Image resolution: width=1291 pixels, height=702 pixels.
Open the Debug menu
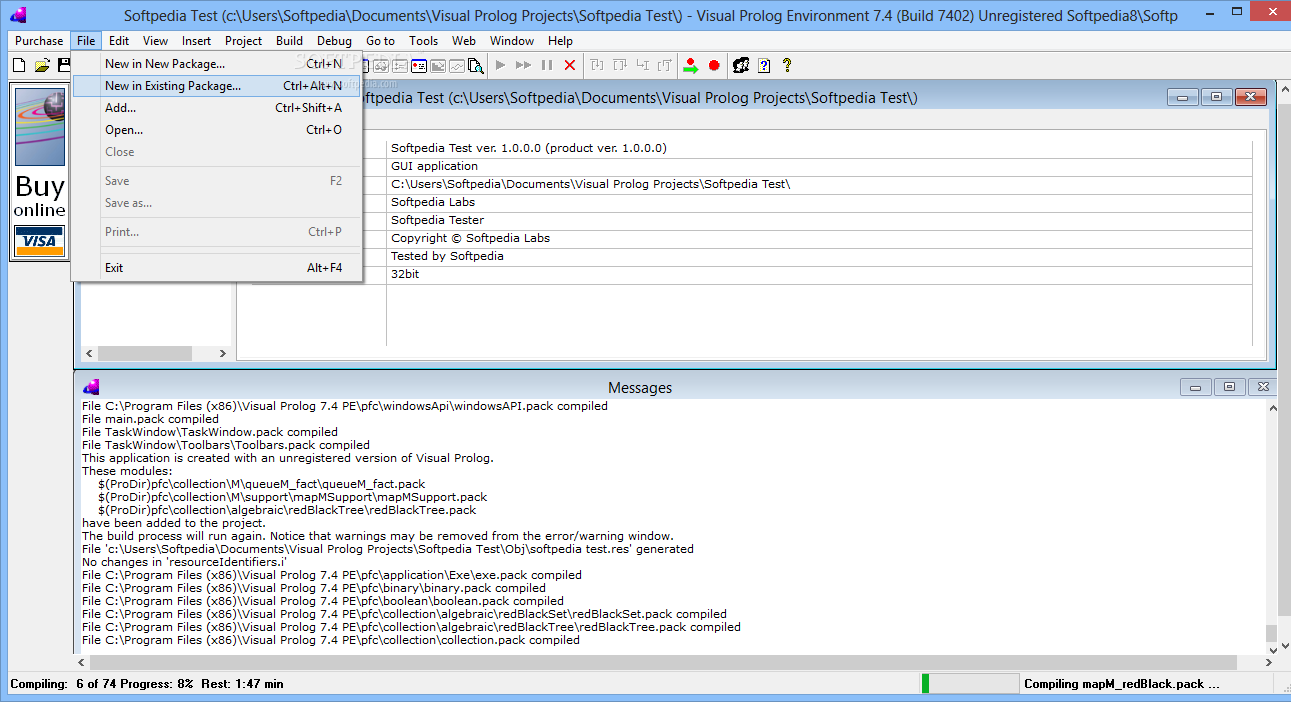click(x=334, y=41)
